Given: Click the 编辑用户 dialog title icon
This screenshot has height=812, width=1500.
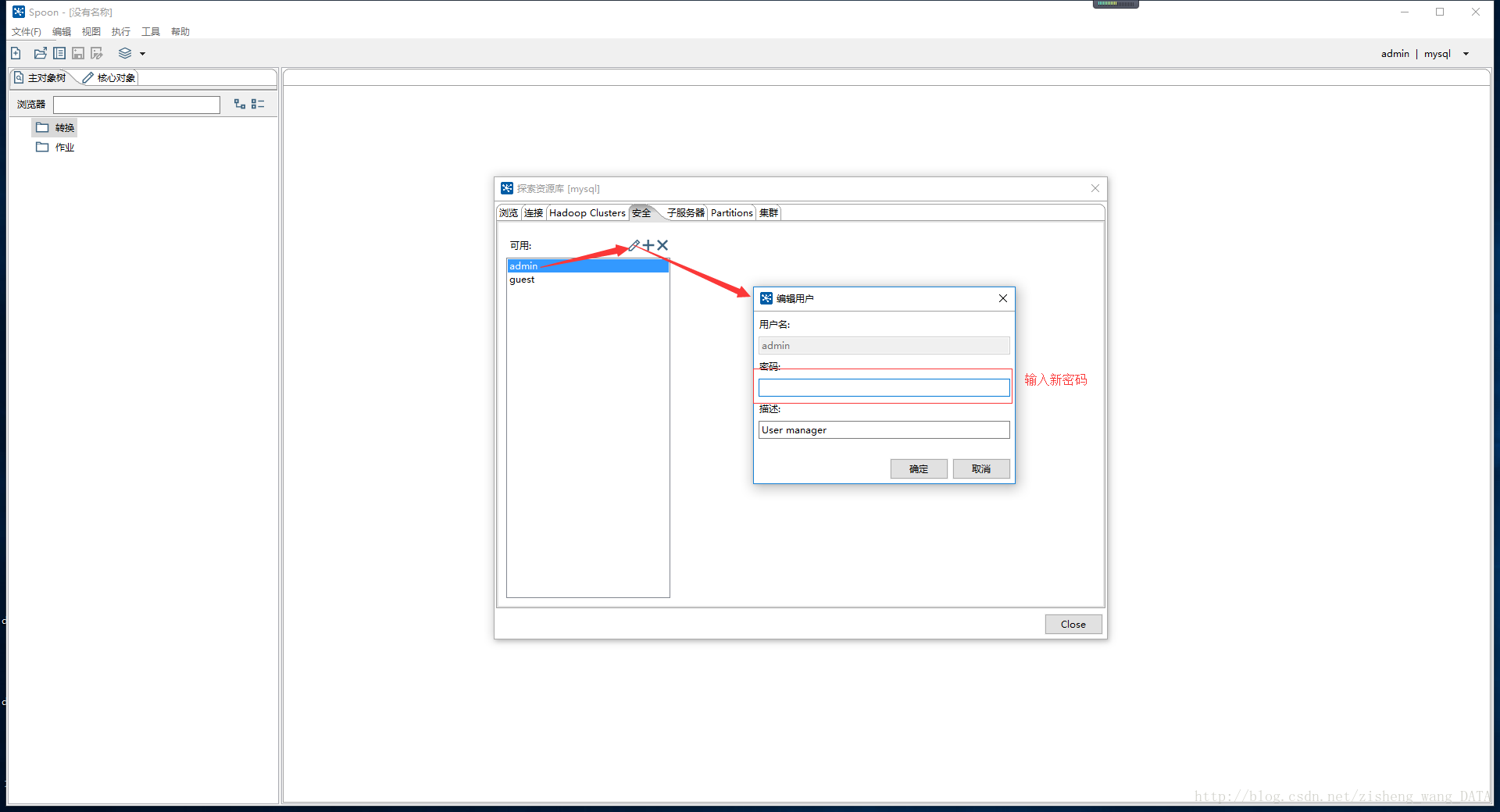Looking at the screenshot, I should coord(766,298).
